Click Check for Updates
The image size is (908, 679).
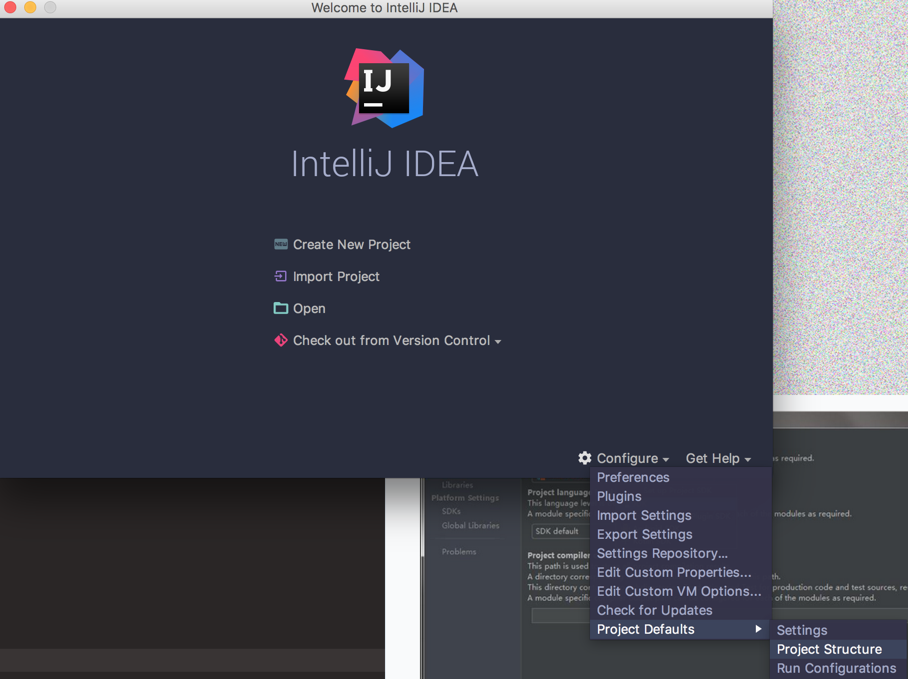pos(680,610)
